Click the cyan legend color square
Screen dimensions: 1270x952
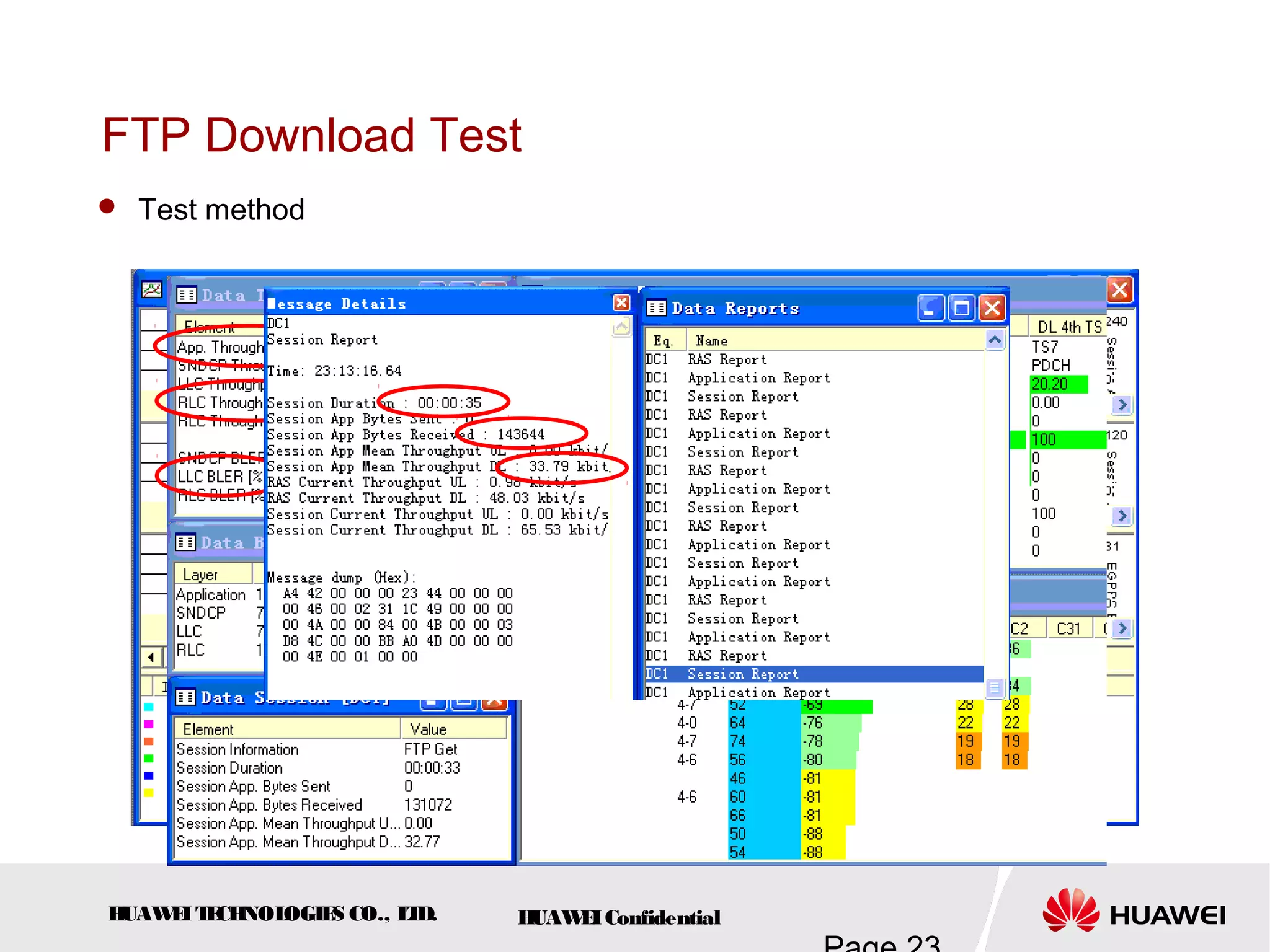click(149, 707)
